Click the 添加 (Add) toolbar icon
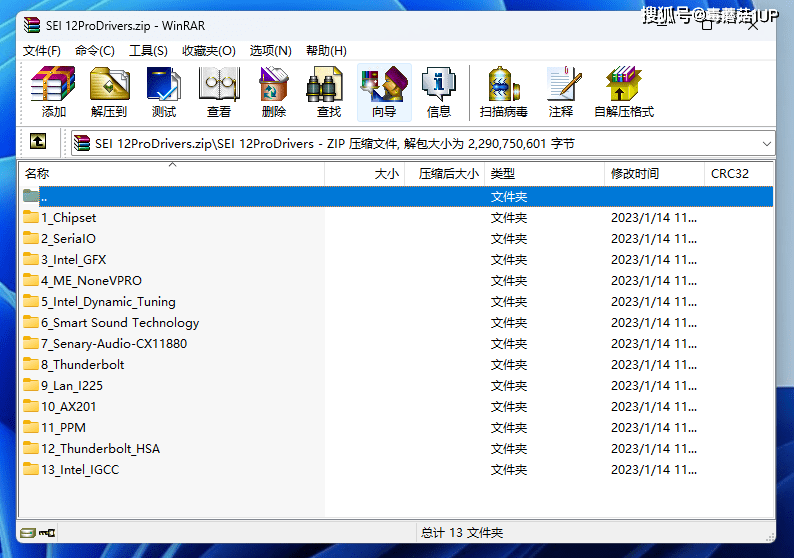 53,92
